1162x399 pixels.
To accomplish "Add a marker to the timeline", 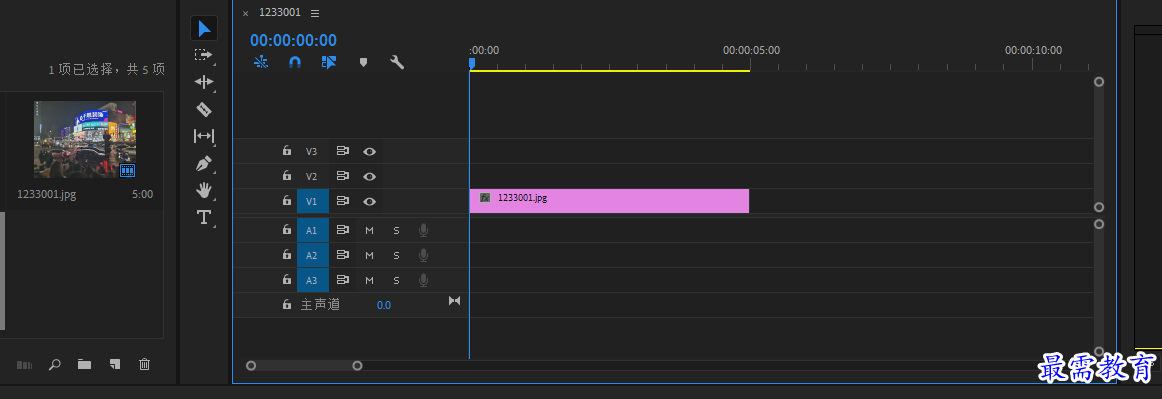I will coord(363,62).
